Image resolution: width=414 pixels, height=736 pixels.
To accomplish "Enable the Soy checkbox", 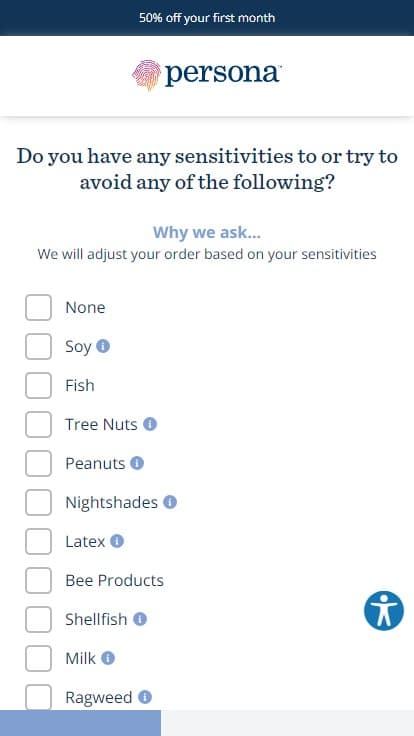I will (x=38, y=346).
